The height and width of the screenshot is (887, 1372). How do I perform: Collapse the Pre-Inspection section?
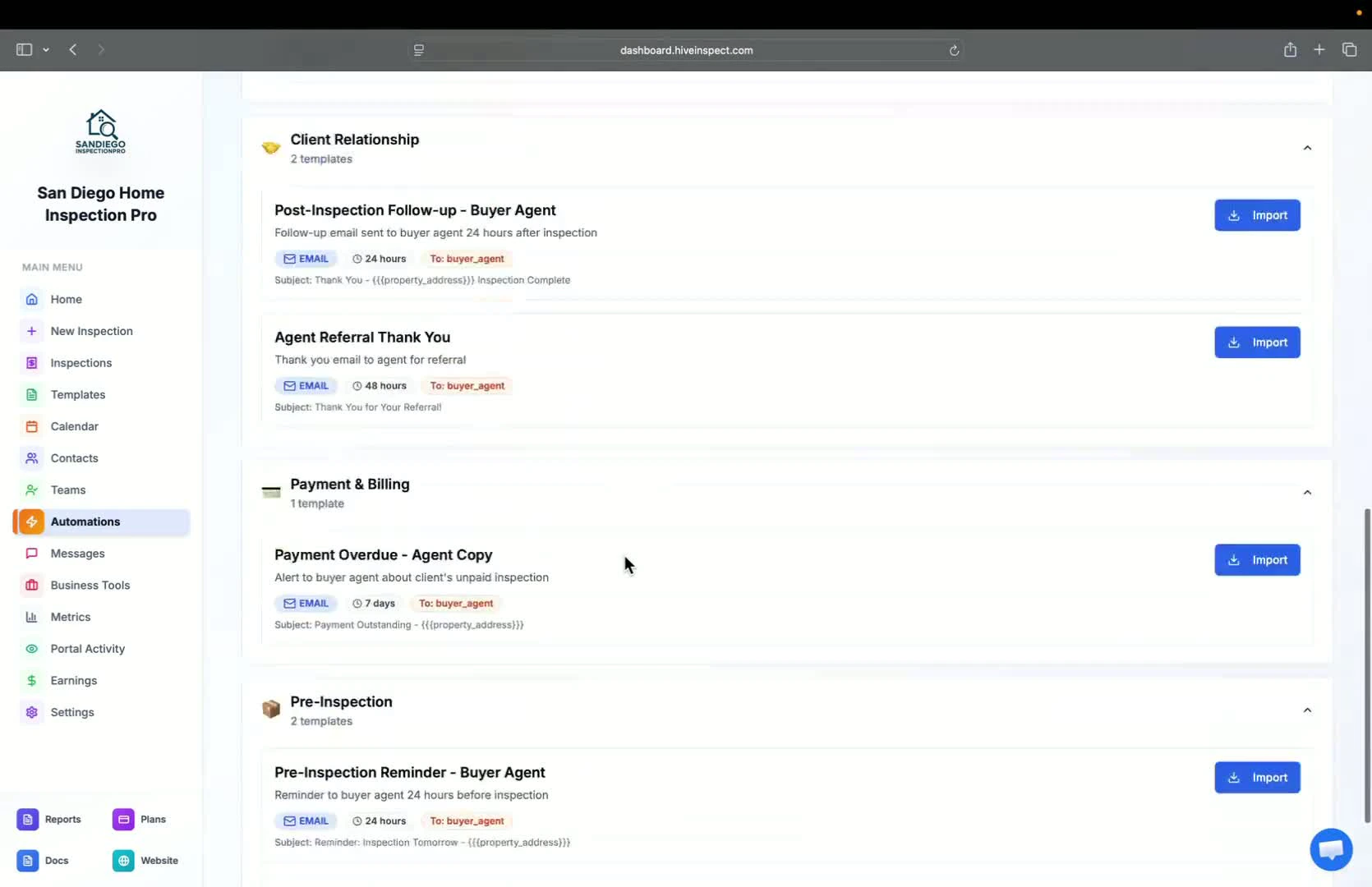coord(1307,710)
